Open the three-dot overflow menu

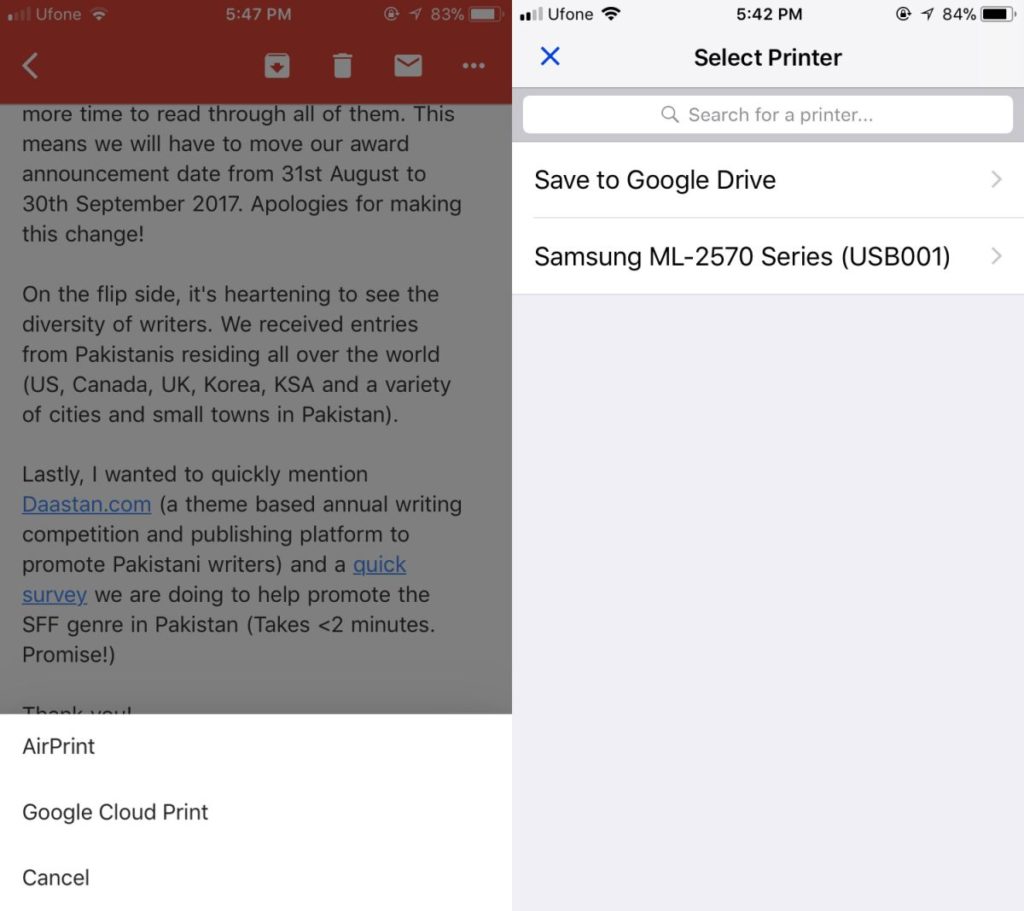(x=474, y=65)
